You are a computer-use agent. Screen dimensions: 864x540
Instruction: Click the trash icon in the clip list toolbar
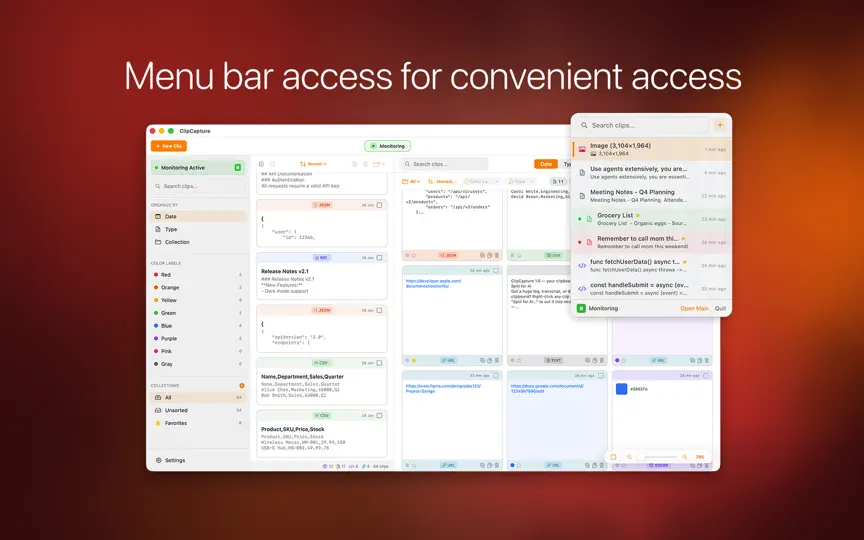tap(365, 164)
